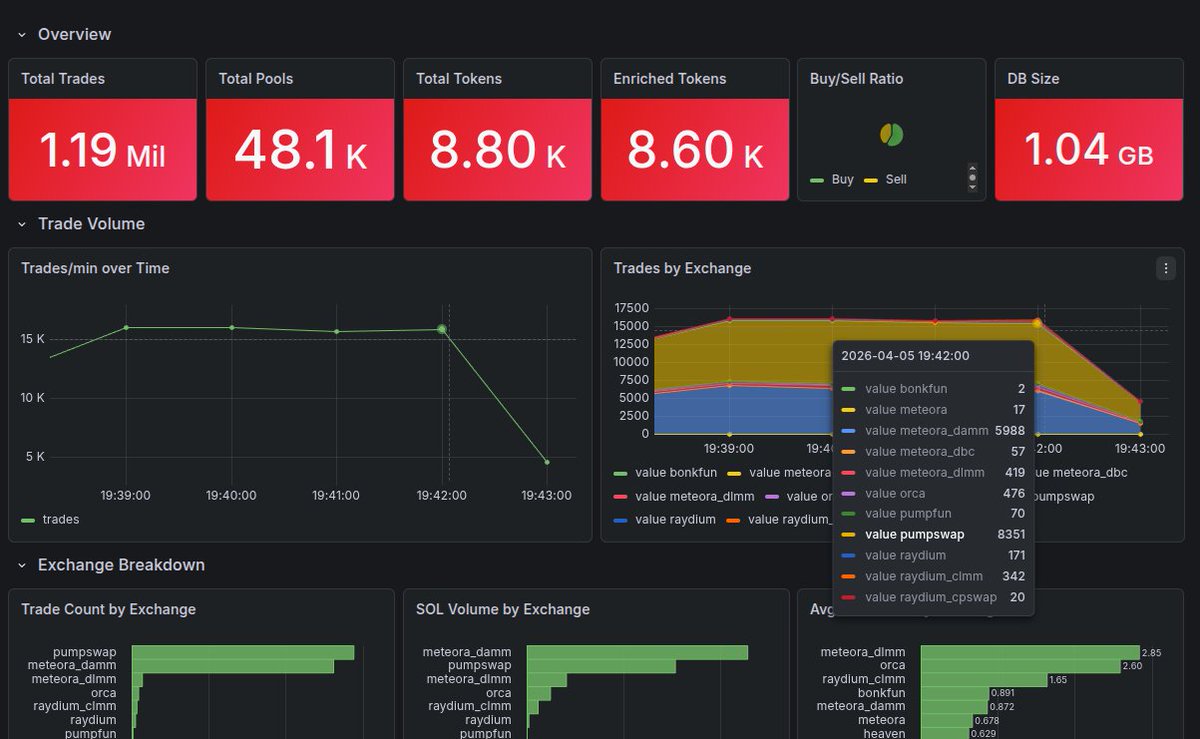
Task: Click the 48.1 K stat value
Action: pyautogui.click(x=300, y=151)
